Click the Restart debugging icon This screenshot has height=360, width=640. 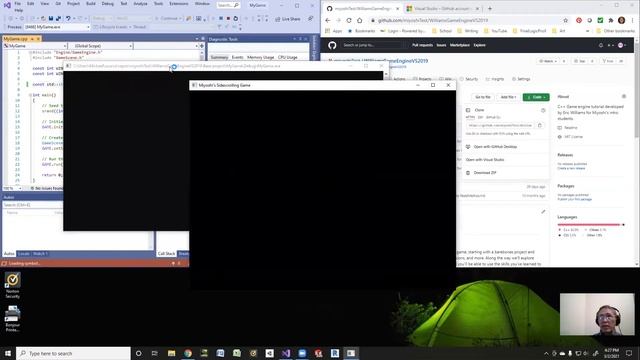click(236, 18)
